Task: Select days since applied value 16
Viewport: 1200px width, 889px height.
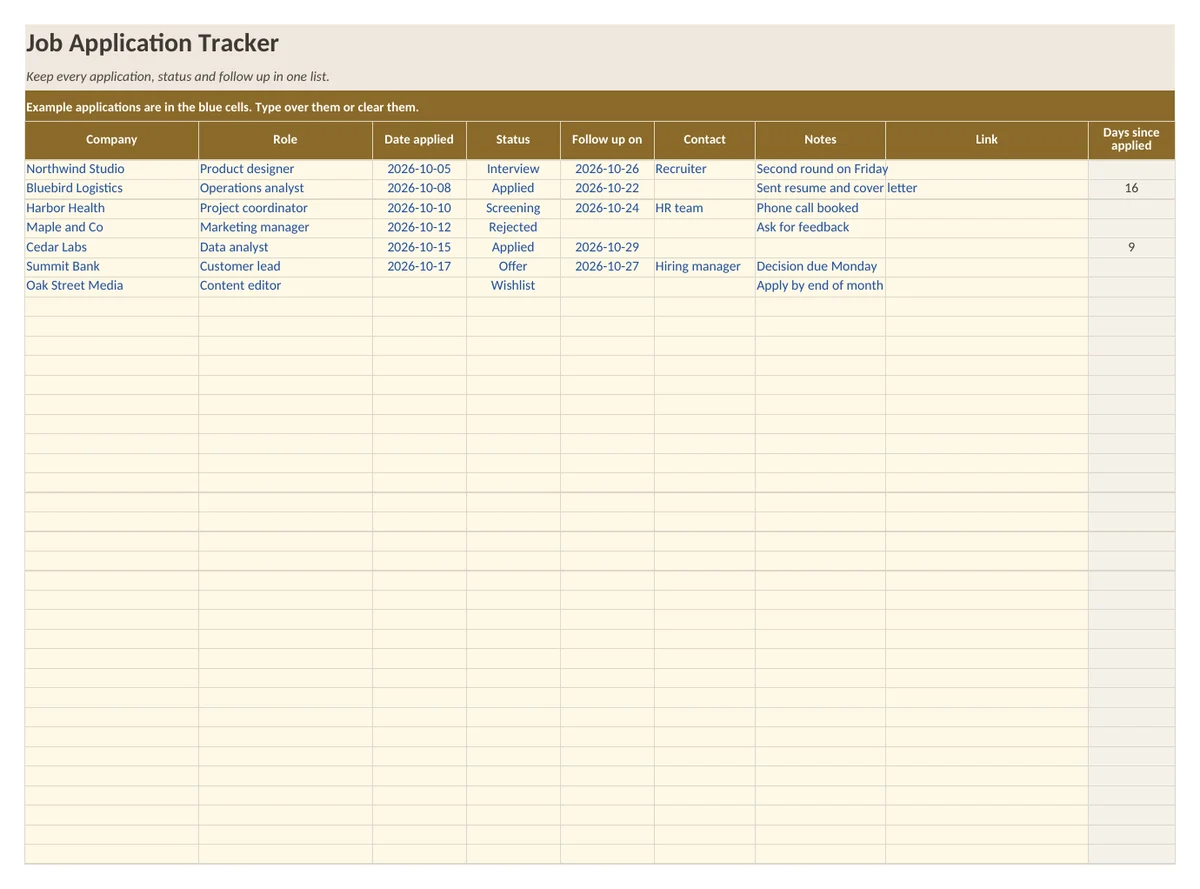Action: coord(1131,188)
